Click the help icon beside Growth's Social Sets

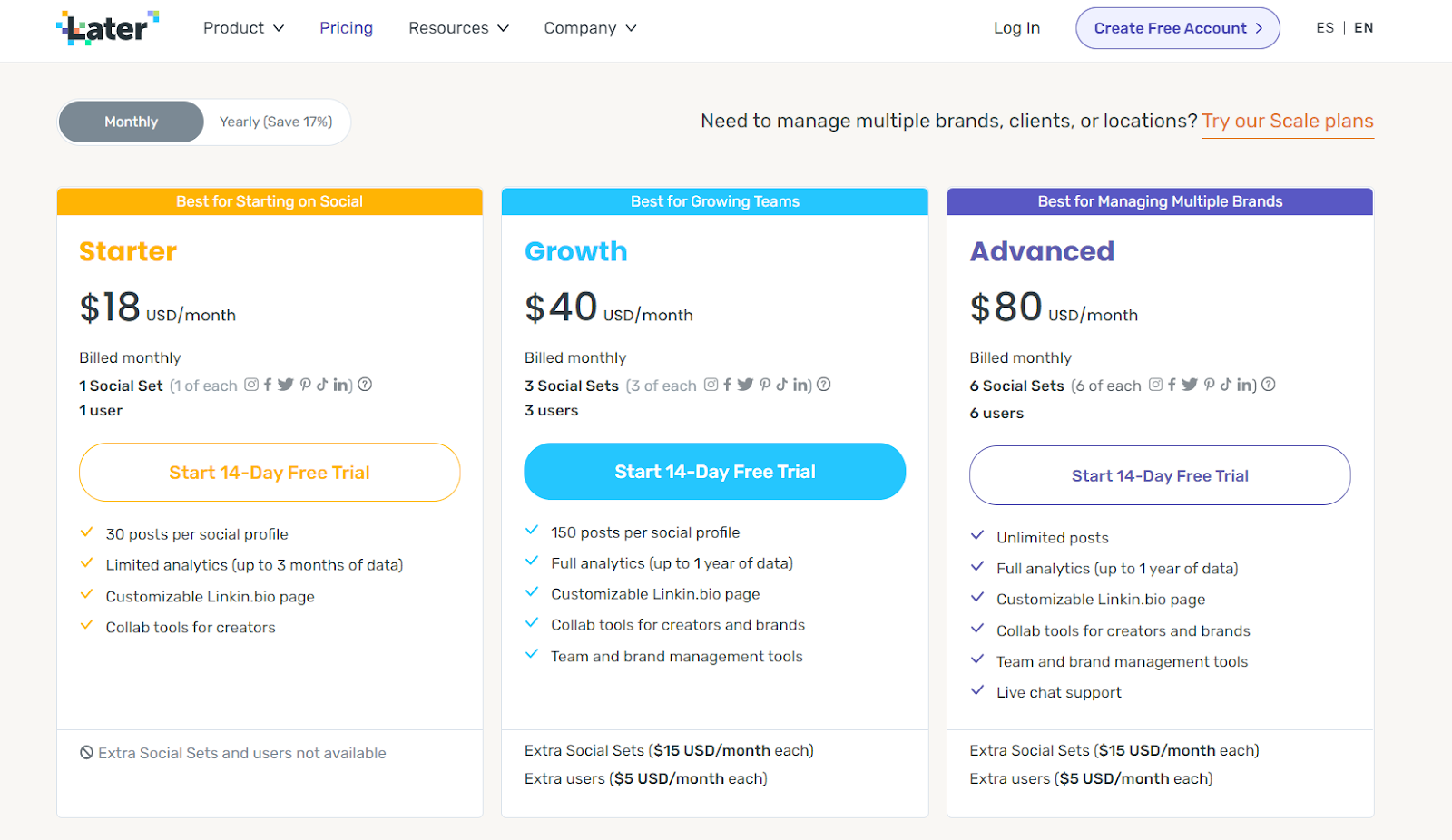click(824, 385)
